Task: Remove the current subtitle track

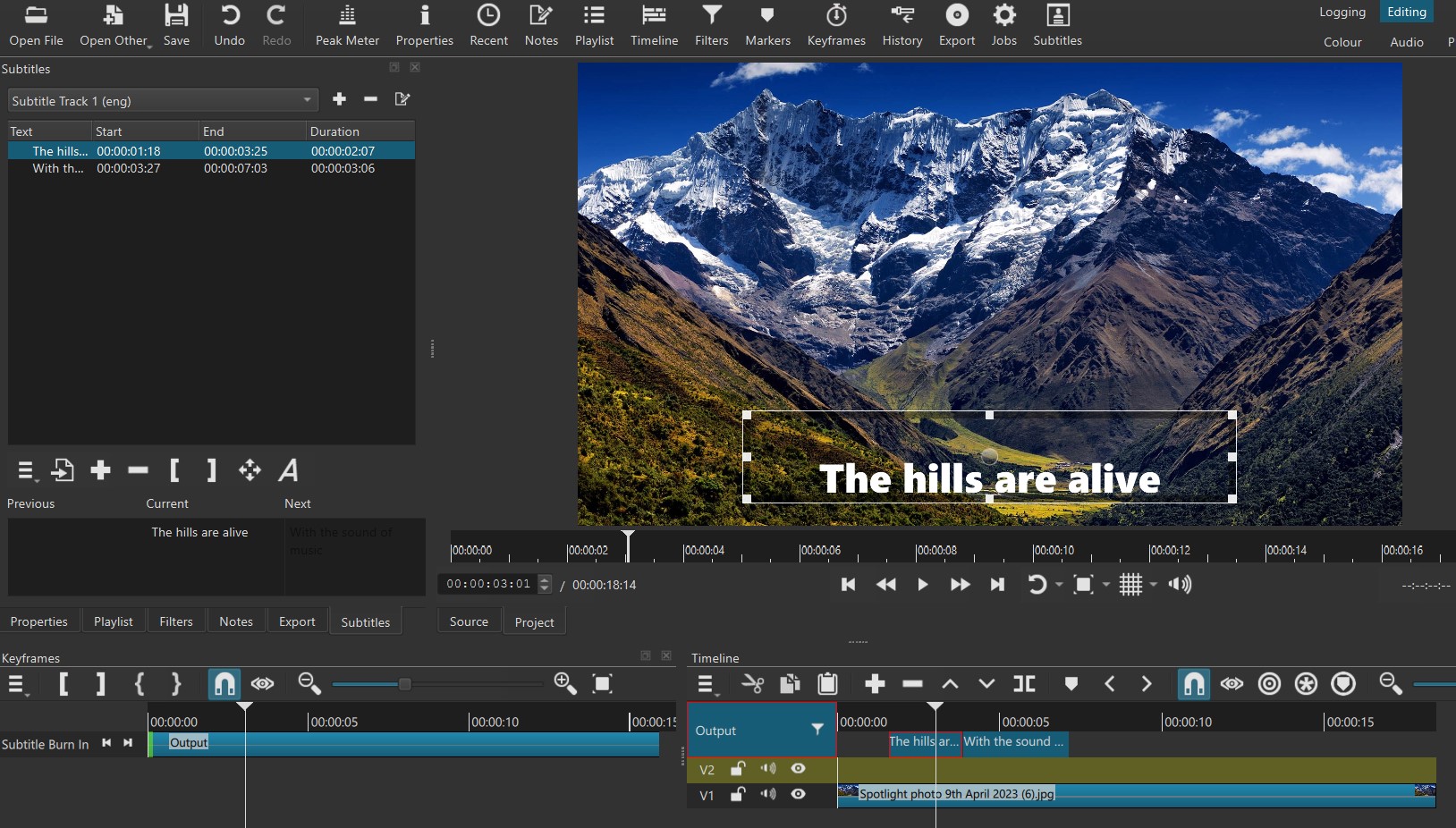Action: tap(370, 99)
